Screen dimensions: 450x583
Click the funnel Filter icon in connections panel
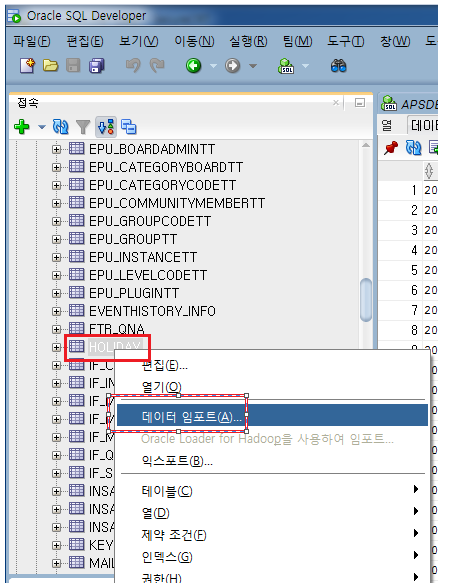click(83, 127)
